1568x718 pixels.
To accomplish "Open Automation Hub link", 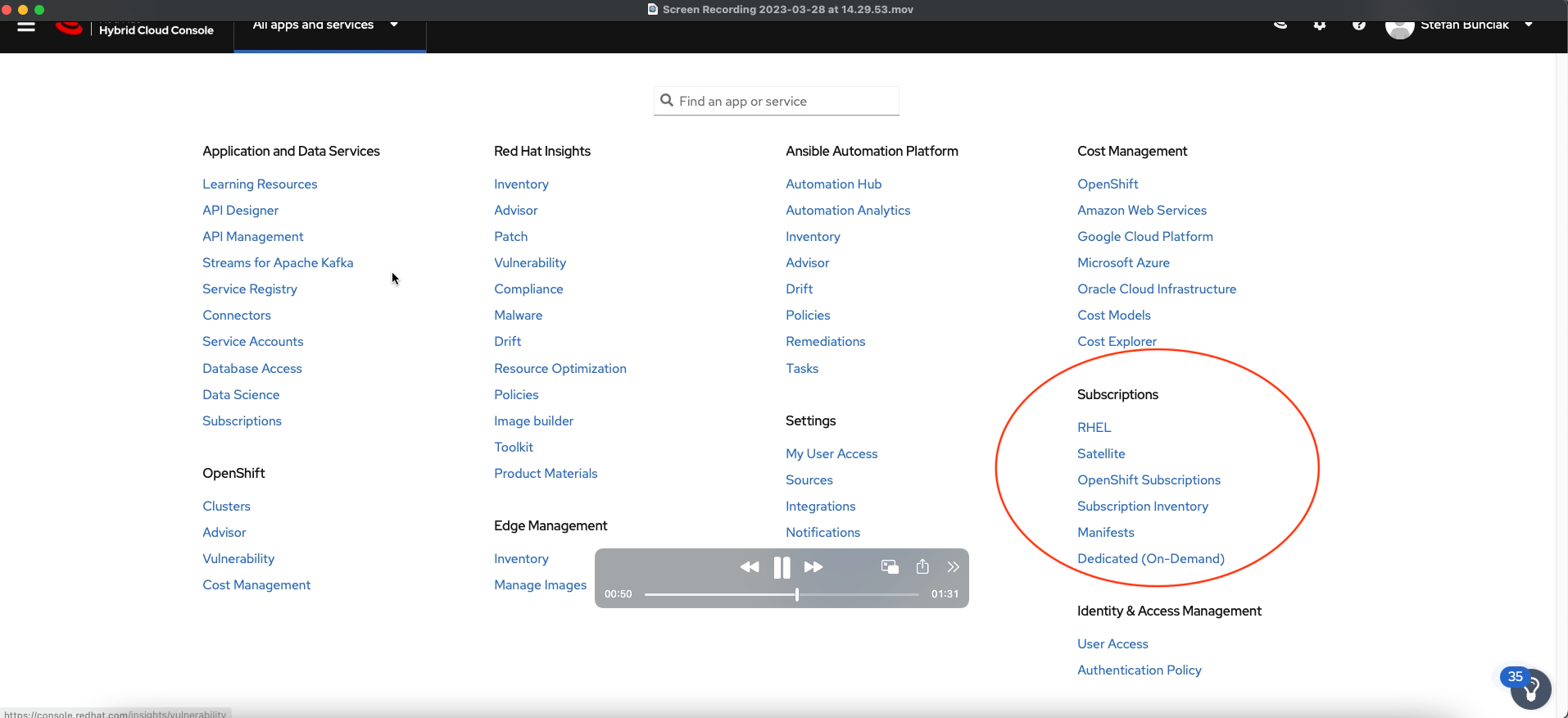I will coord(834,184).
